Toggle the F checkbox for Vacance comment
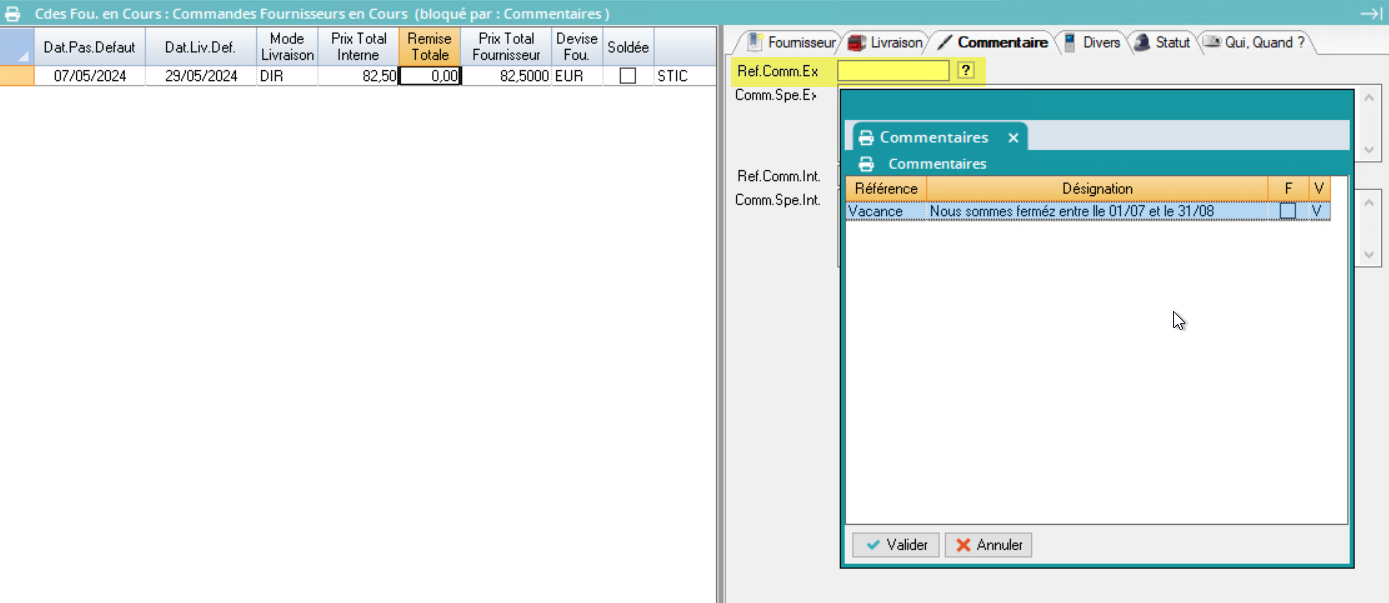 pos(1288,211)
